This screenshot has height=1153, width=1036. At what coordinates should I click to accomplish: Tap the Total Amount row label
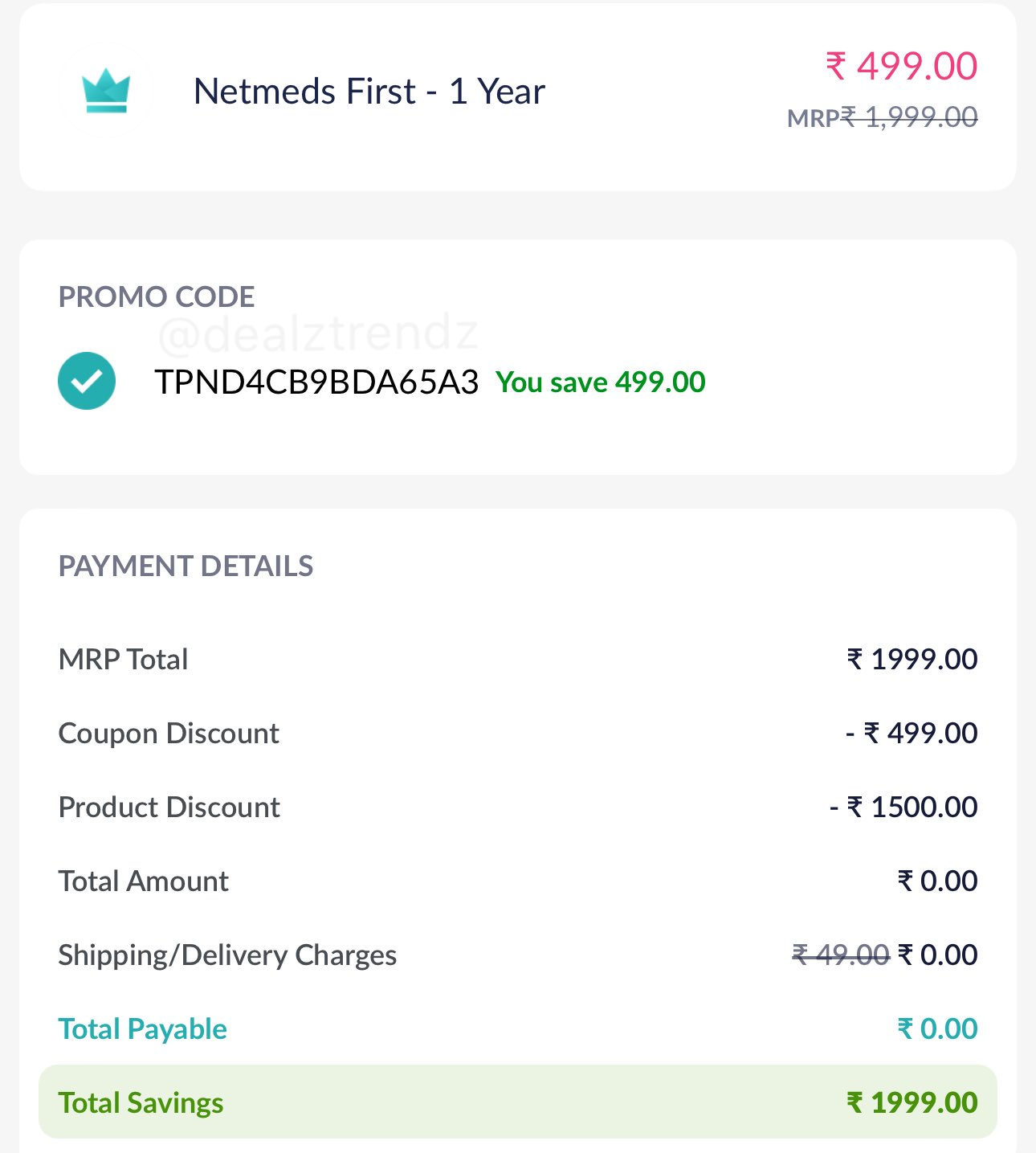[x=144, y=881]
